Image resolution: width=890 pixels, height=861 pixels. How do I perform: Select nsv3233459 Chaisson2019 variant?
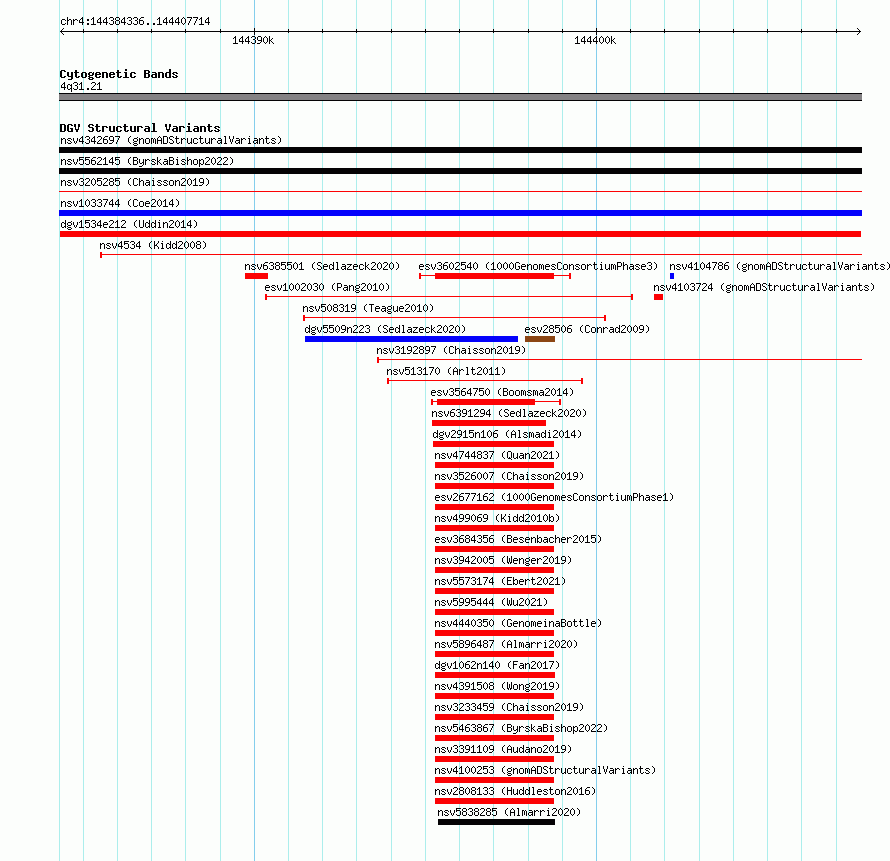click(x=509, y=707)
